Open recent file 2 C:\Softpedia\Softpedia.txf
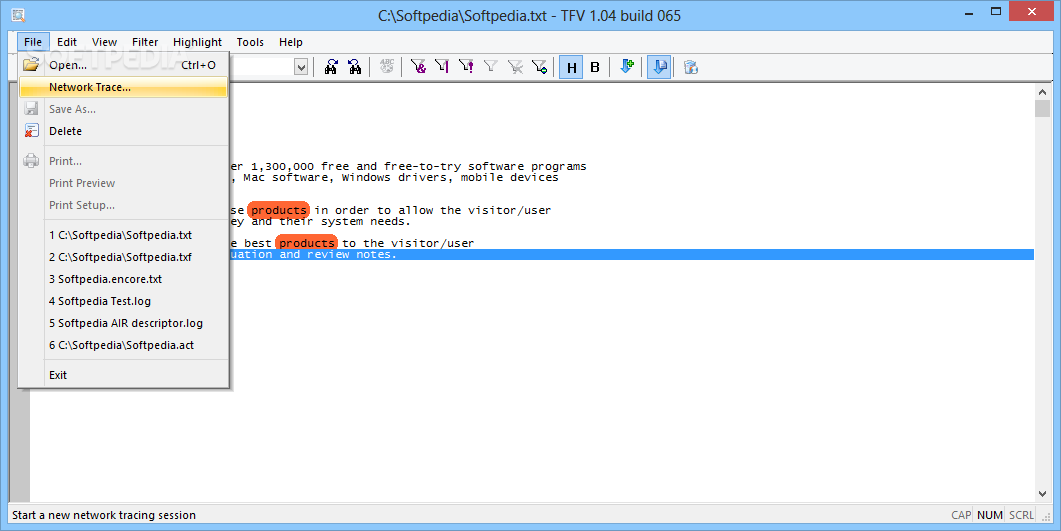The height and width of the screenshot is (531, 1061). [x=123, y=257]
